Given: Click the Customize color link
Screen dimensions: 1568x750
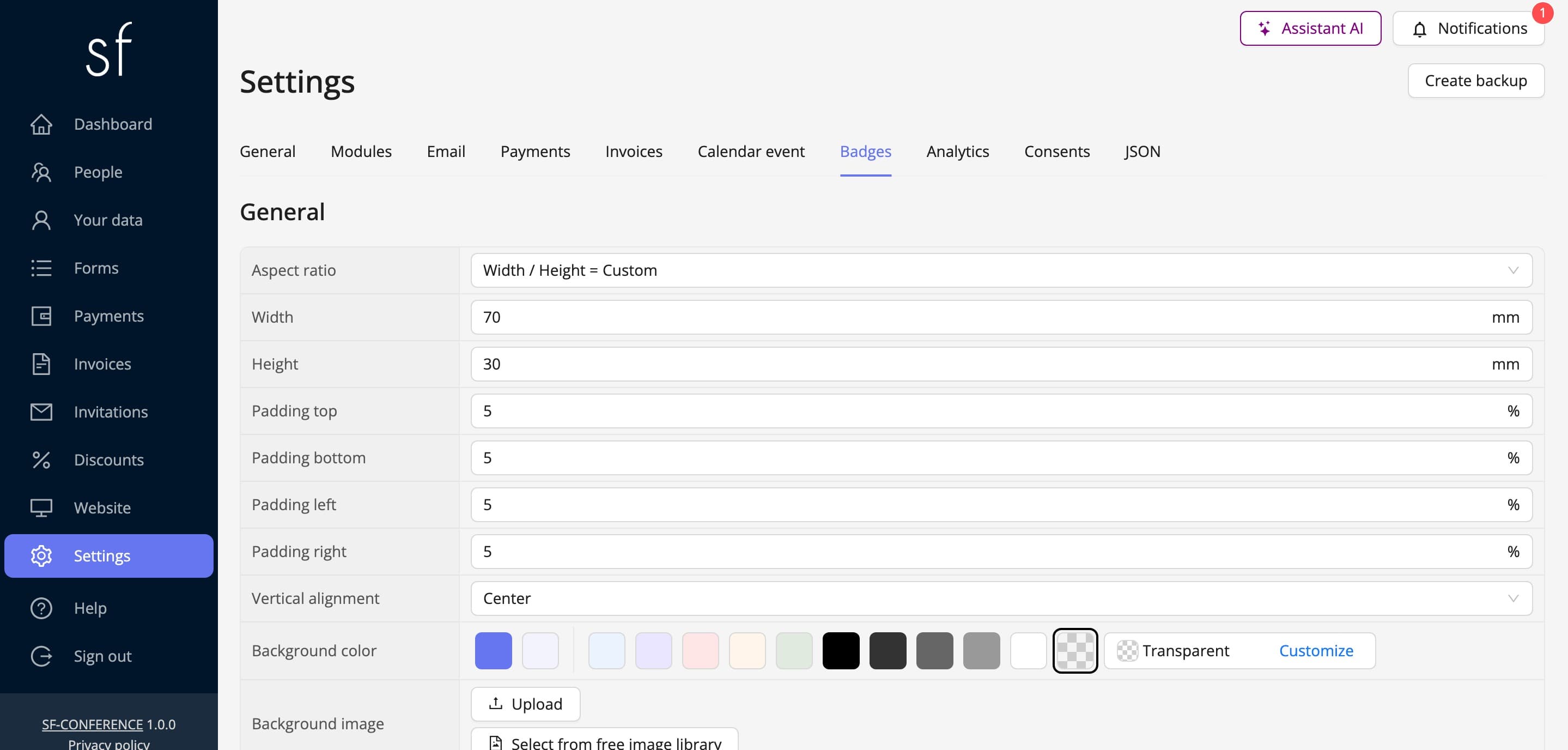Looking at the screenshot, I should [x=1316, y=651].
